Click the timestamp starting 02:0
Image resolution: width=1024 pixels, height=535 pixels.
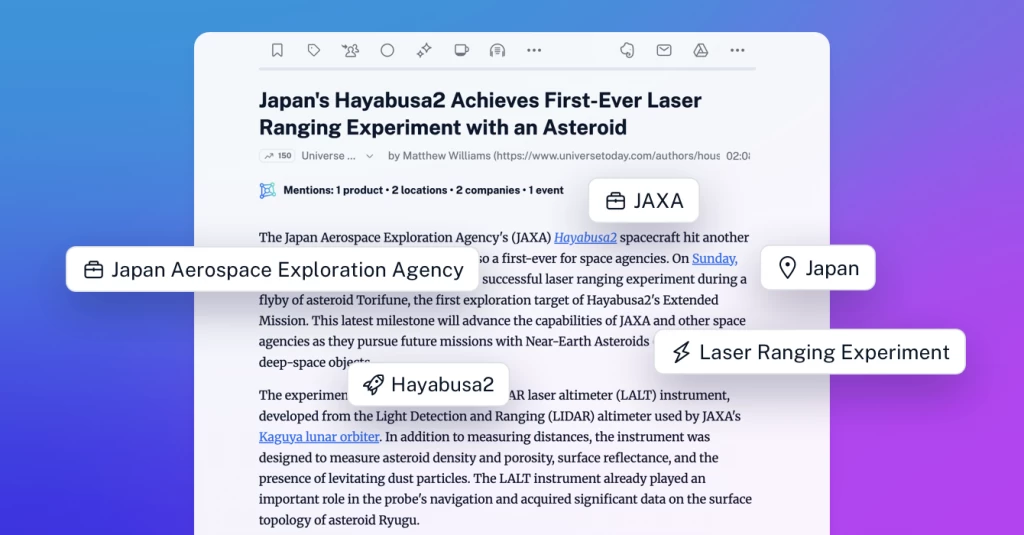tap(738, 156)
